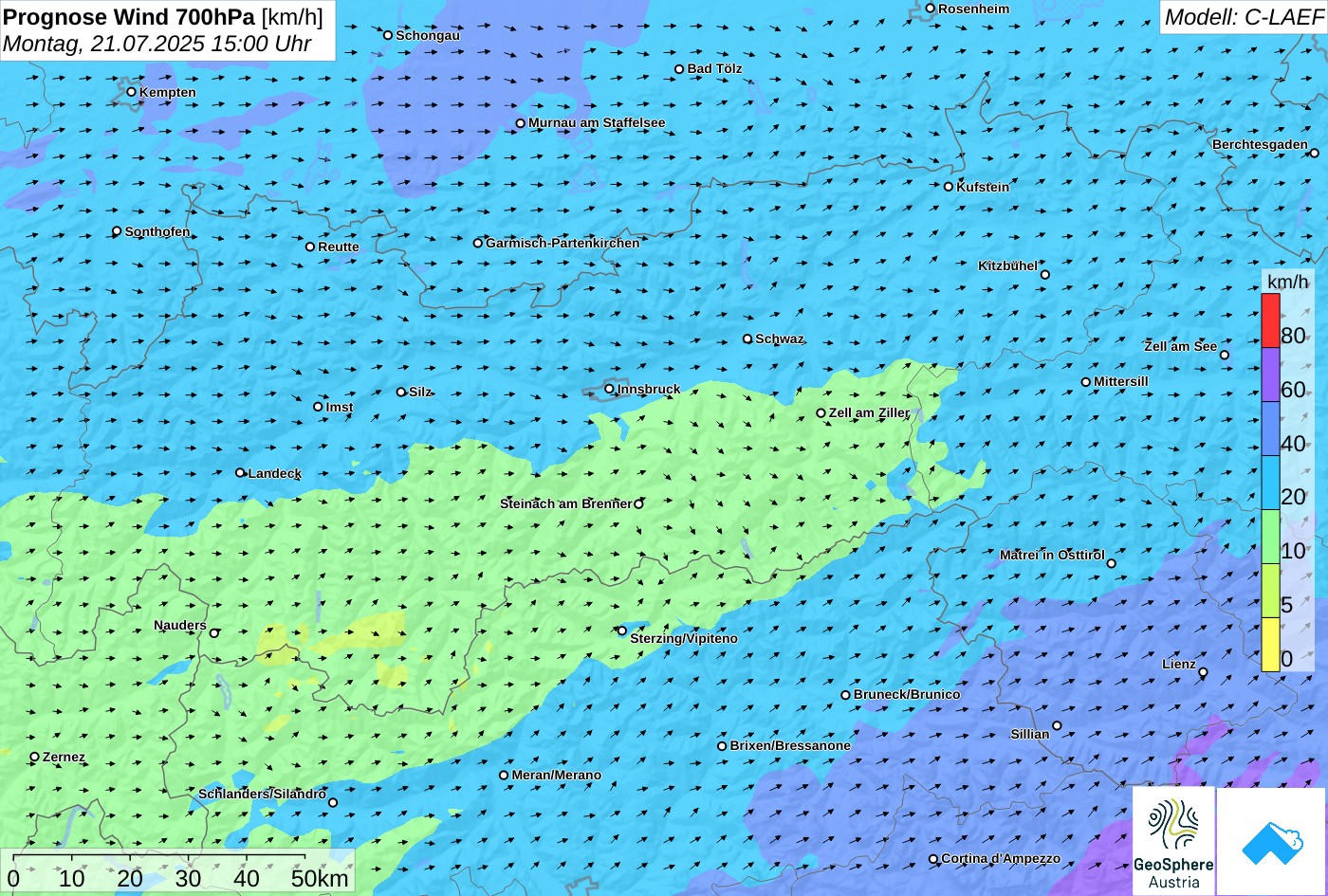
Task: Click the '50km' scale bar label
Action: point(320,878)
